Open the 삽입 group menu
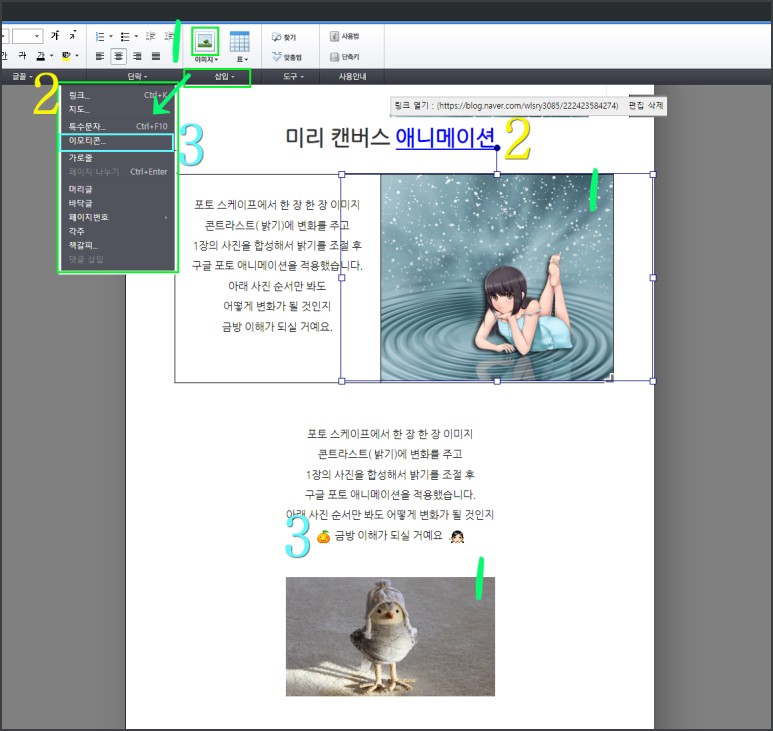Screen dimensions: 773x731 pos(224,76)
